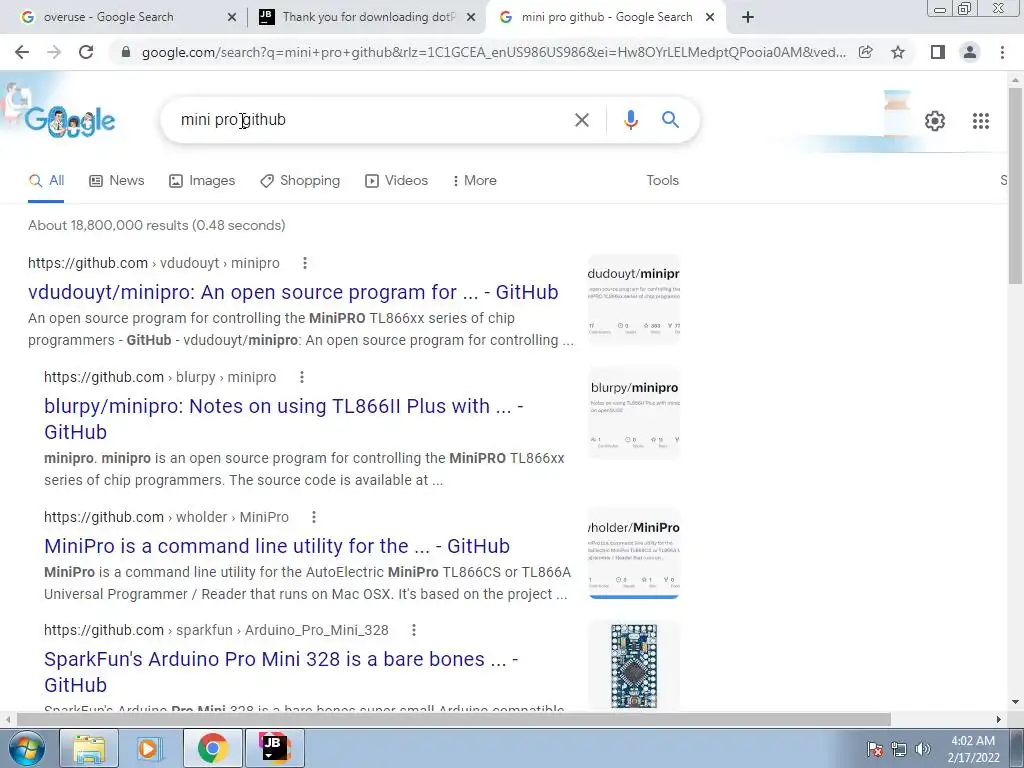Click the lock icon in address bar

point(126,52)
